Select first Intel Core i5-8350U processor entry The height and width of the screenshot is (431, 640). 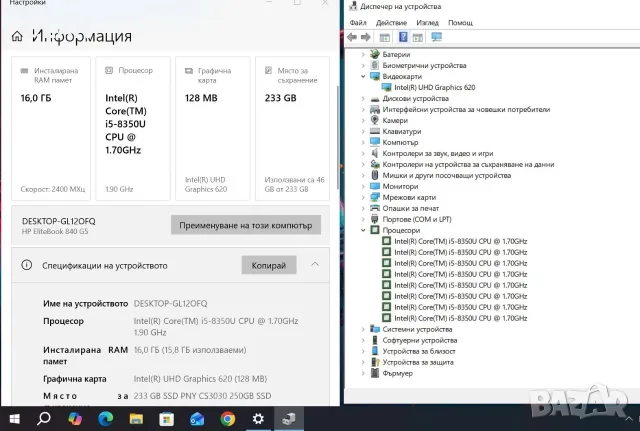coord(460,241)
